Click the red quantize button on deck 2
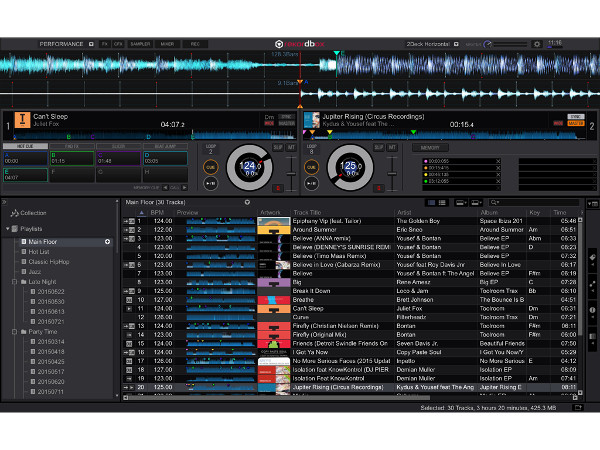Viewport: 600px width, 450px height. point(379,188)
